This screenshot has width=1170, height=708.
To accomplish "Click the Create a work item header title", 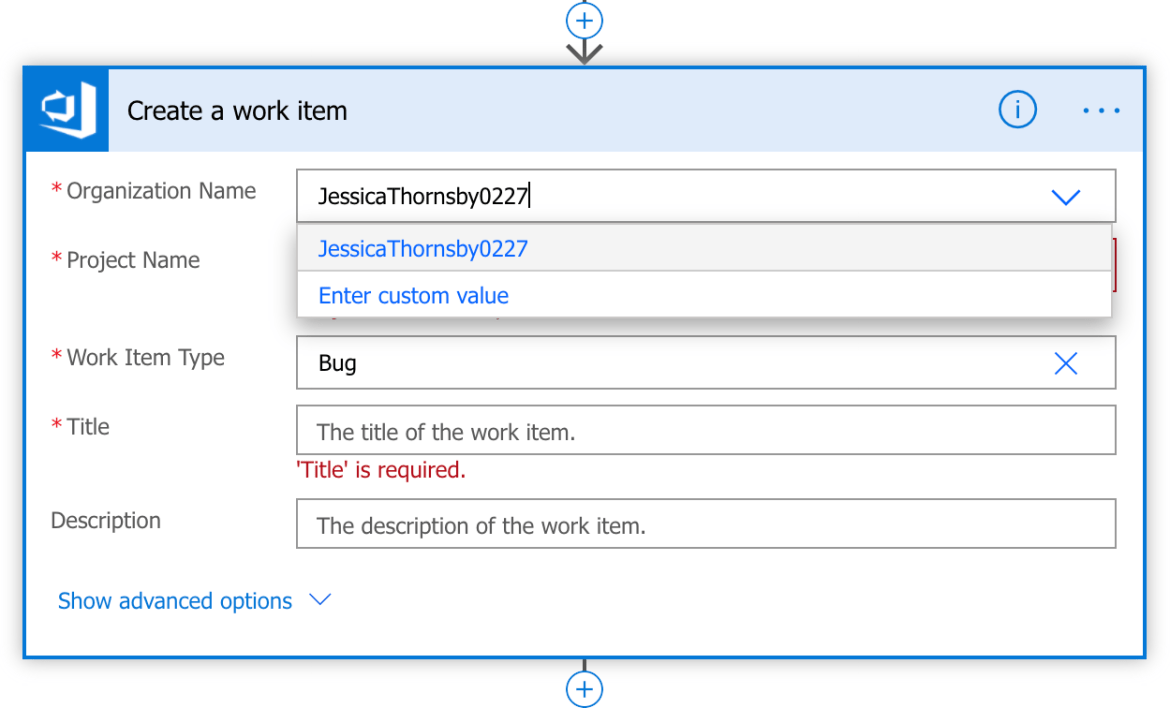I will (237, 111).
